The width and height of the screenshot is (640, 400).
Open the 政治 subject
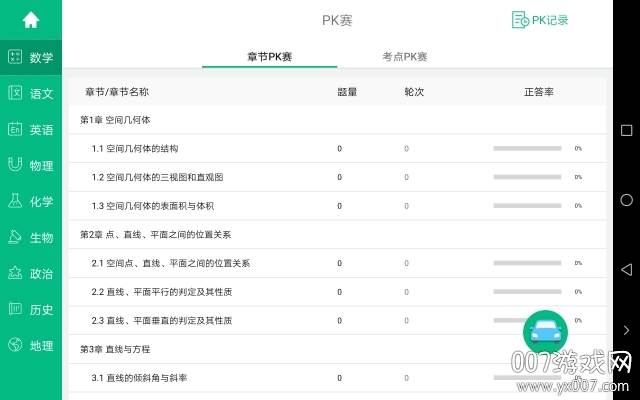pos(31,273)
